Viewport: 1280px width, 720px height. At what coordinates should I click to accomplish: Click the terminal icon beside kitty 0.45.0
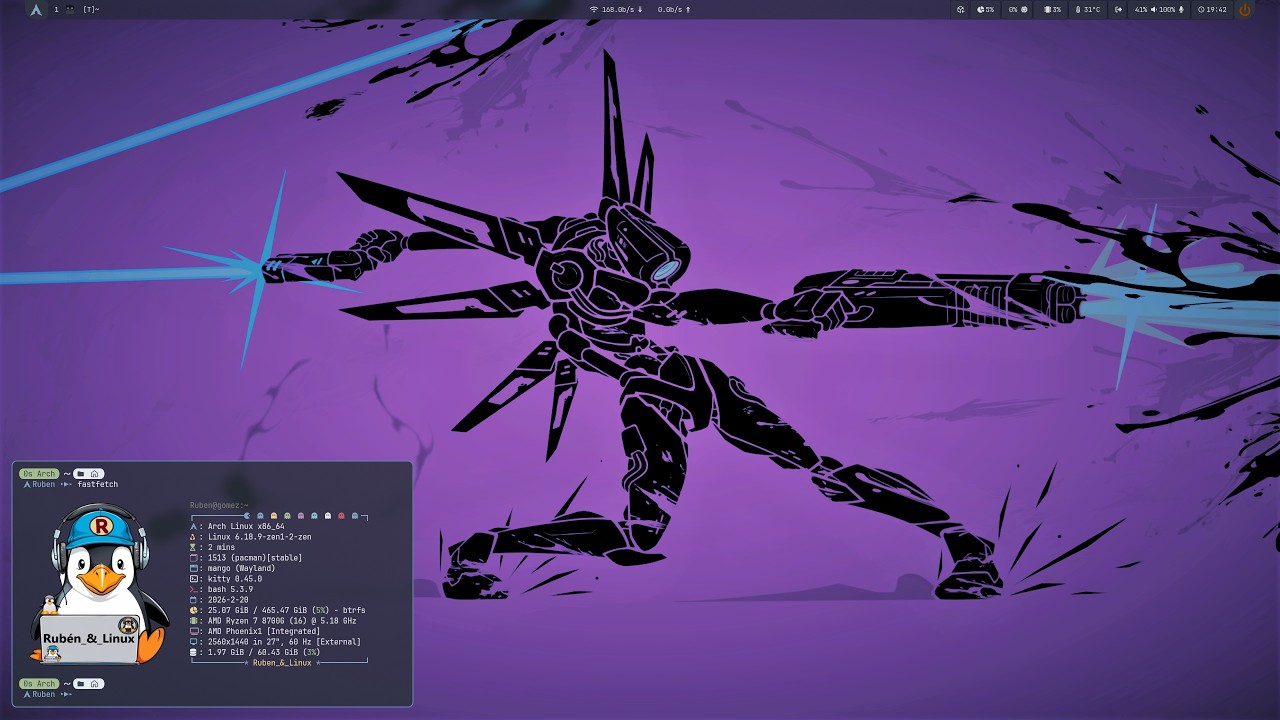[x=194, y=579]
